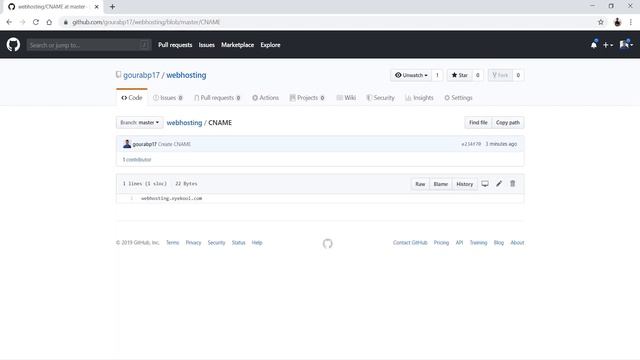The image size is (640, 360).
Task: Open Chrome three-dot menu
Action: [631, 22]
